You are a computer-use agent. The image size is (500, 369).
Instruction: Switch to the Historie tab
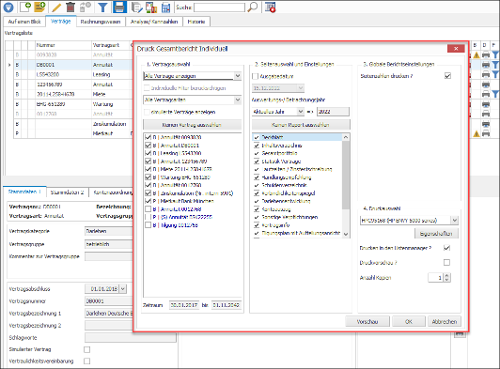point(196,22)
